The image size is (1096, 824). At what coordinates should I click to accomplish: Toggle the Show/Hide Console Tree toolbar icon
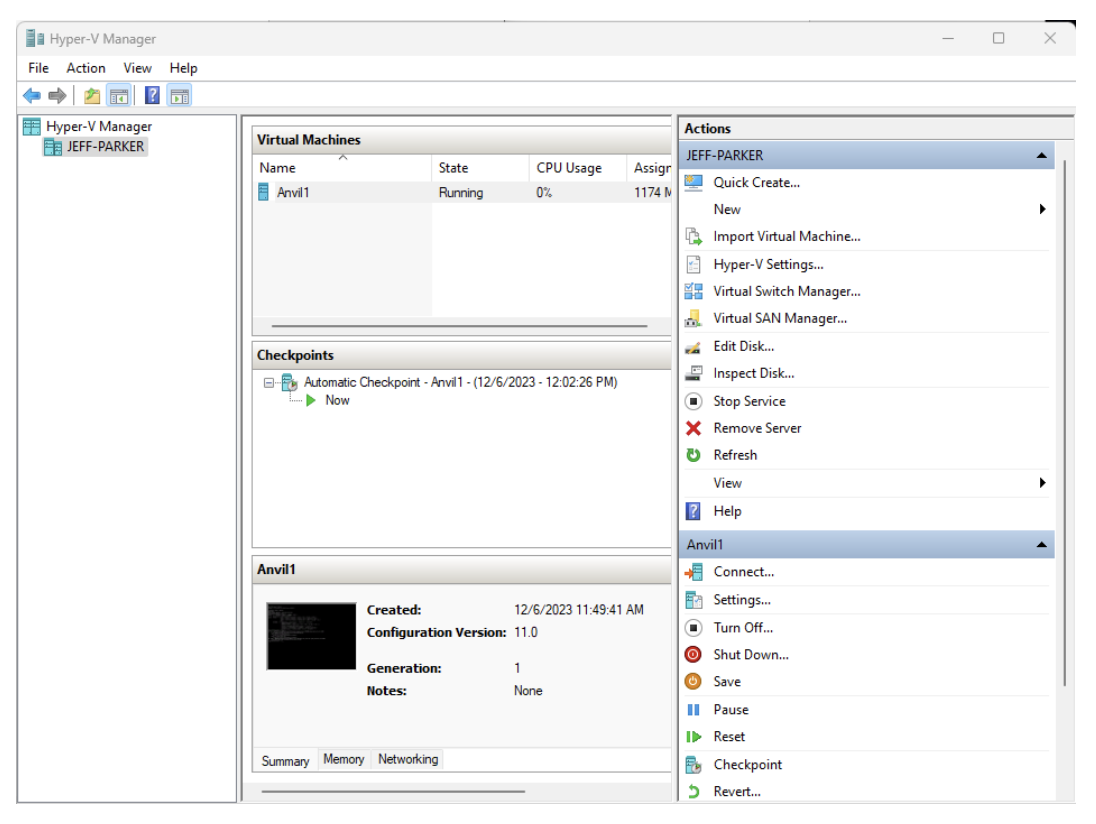(119, 96)
